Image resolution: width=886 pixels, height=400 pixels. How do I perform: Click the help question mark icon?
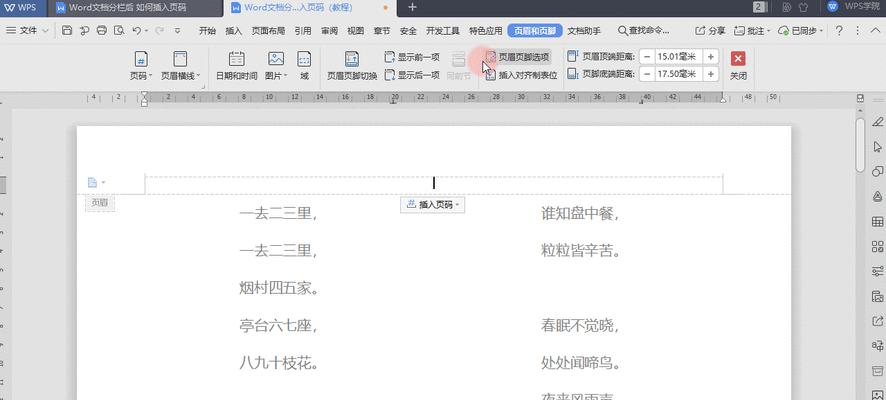click(x=839, y=31)
